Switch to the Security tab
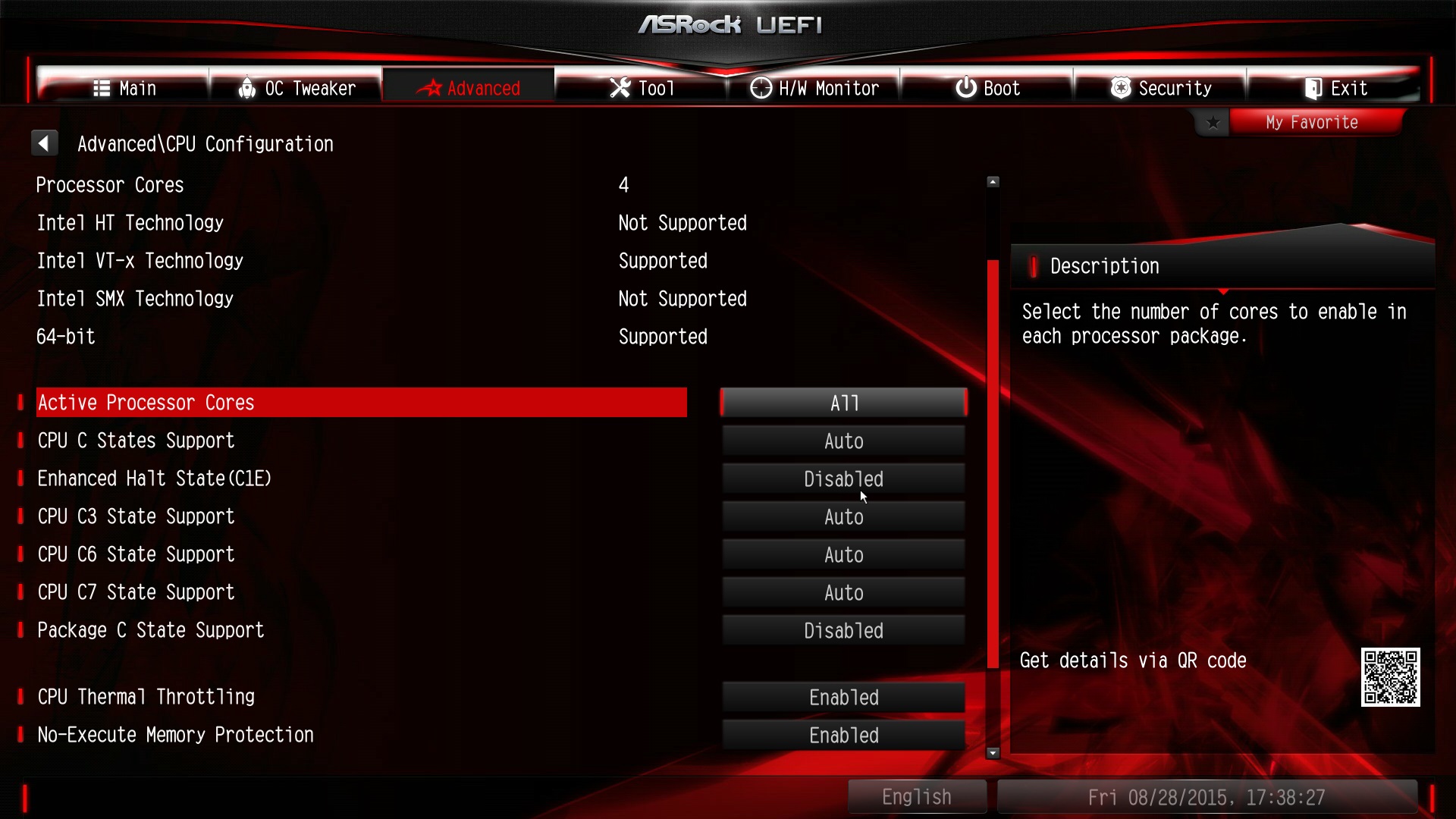Image resolution: width=1456 pixels, height=819 pixels. click(x=1160, y=88)
